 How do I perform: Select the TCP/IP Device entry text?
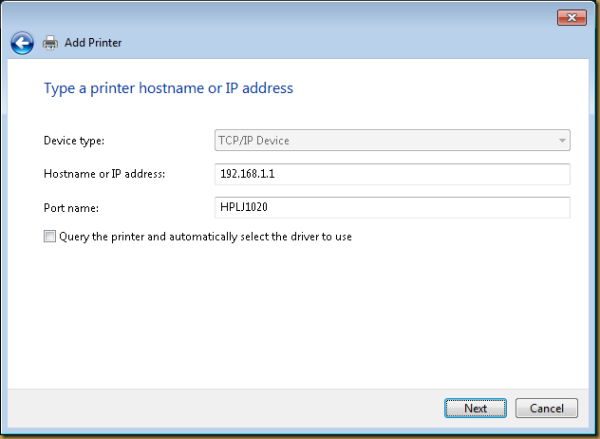(x=254, y=141)
